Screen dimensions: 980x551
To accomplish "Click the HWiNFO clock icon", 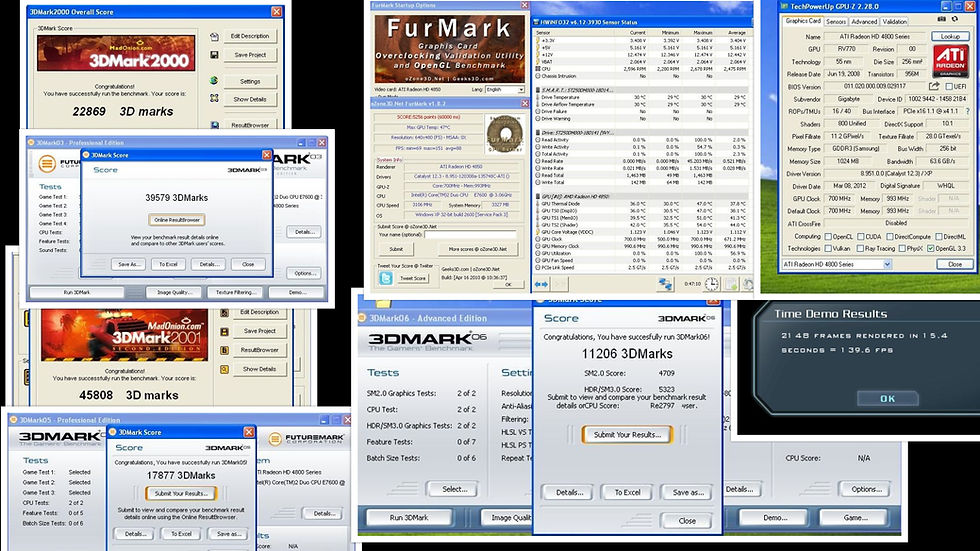I will pos(712,284).
